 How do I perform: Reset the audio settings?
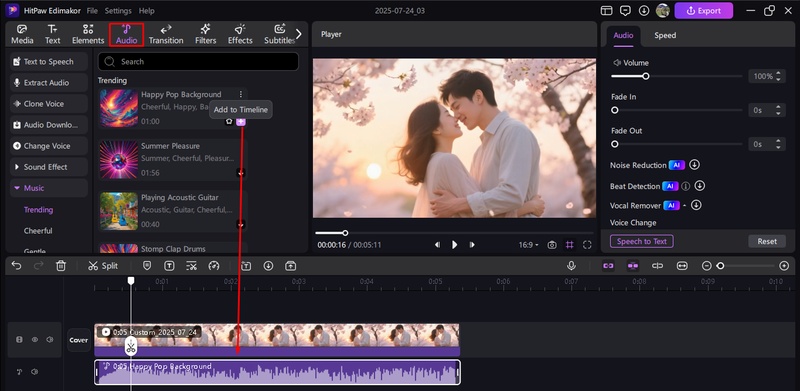click(767, 241)
